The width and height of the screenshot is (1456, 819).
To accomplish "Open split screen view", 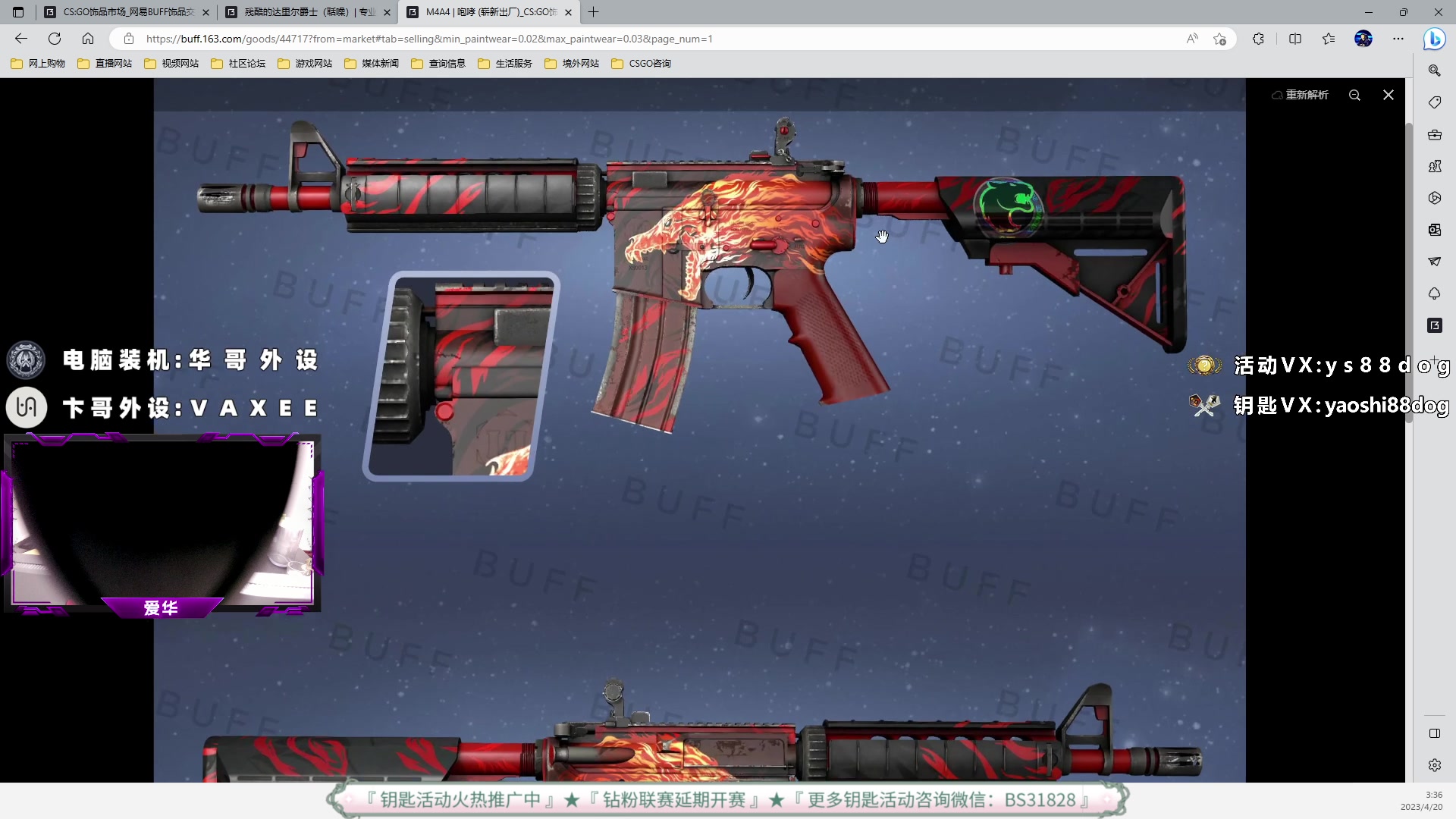I will click(1295, 39).
